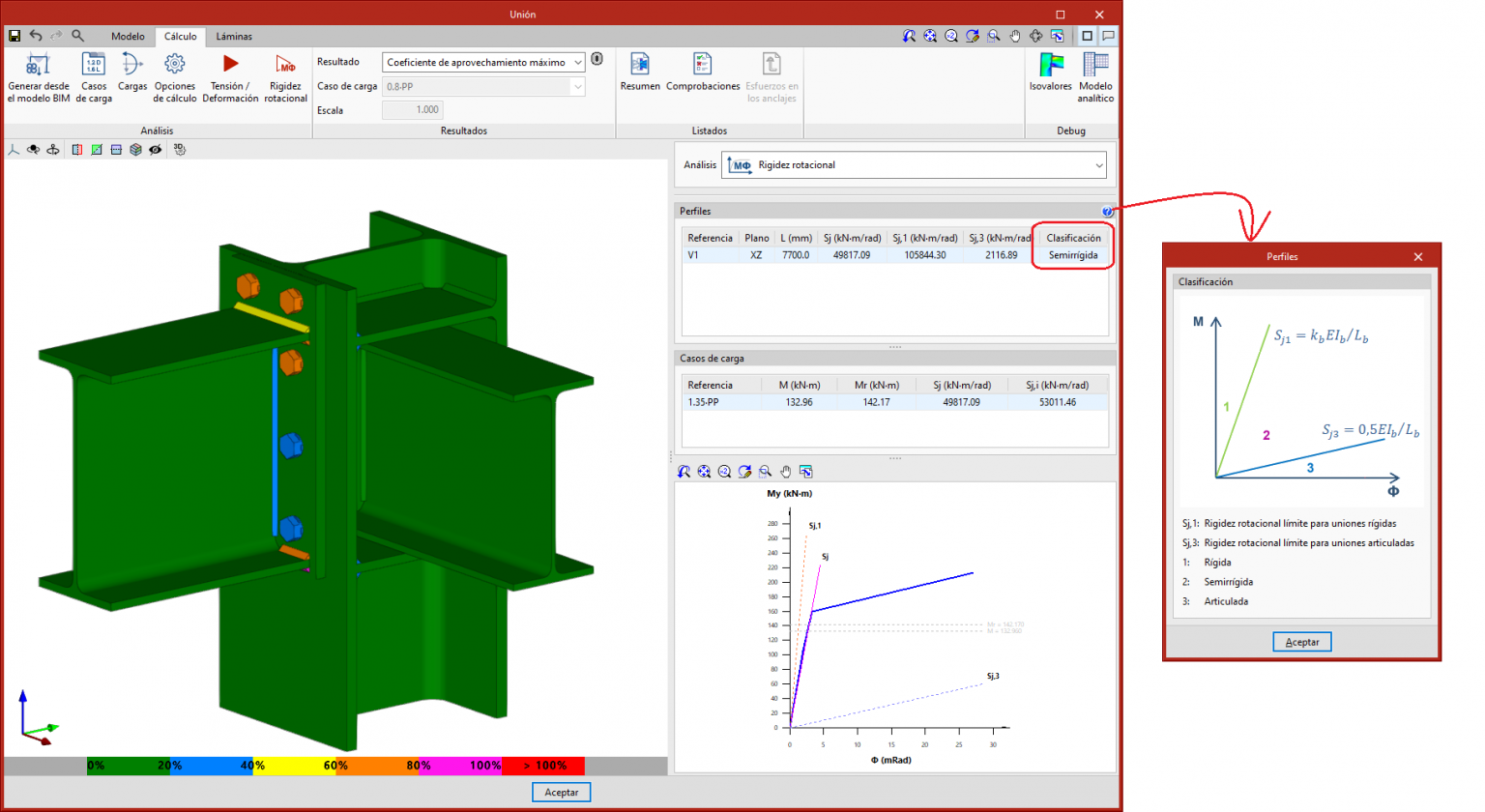Expand the Resultado dropdown

coord(577,63)
